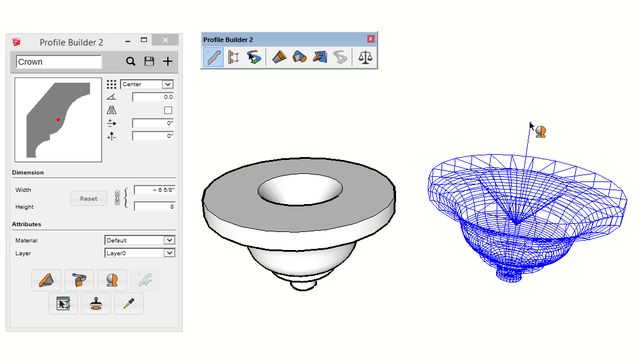The width and height of the screenshot is (640, 360).
Task: Open the Material dropdown showing Default
Action: pyautogui.click(x=140, y=240)
